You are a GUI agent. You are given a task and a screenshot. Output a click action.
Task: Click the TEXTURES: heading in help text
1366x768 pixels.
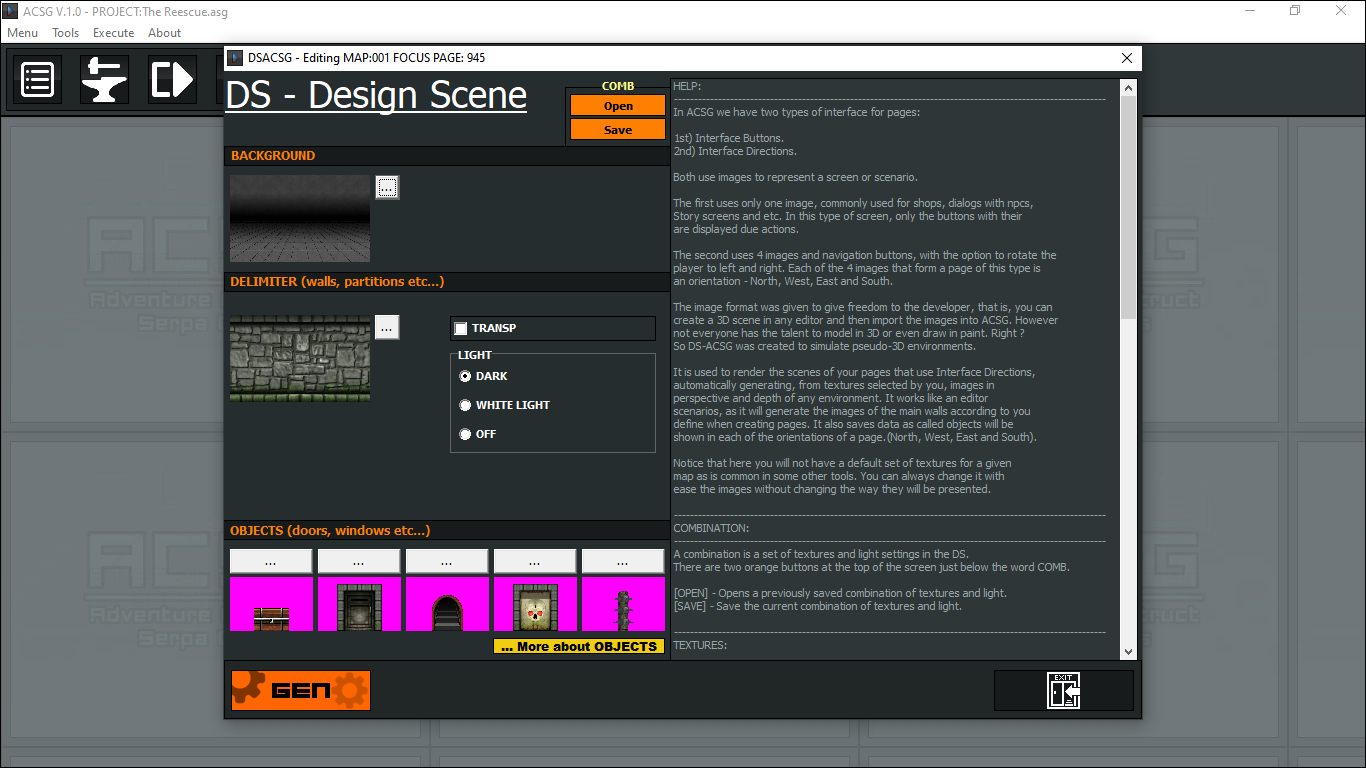tap(700, 645)
